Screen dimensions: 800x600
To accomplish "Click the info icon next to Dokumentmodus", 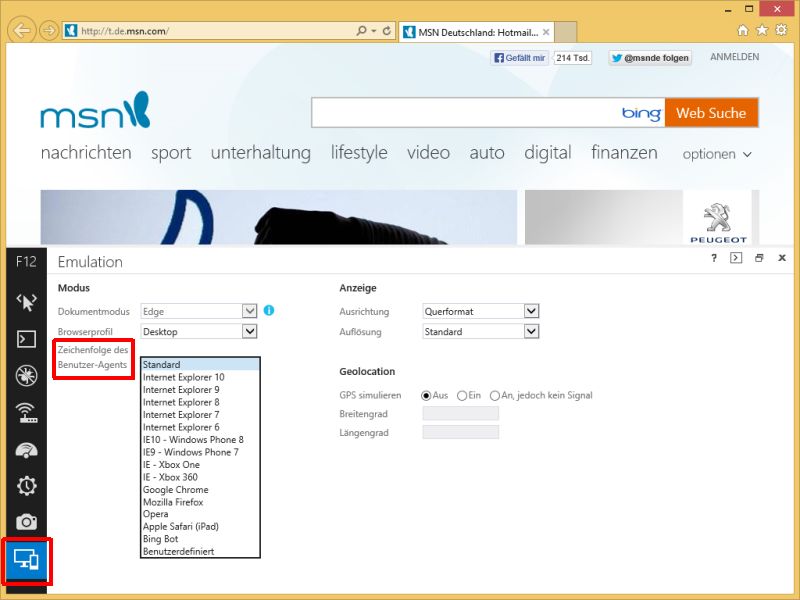I will coord(269,310).
